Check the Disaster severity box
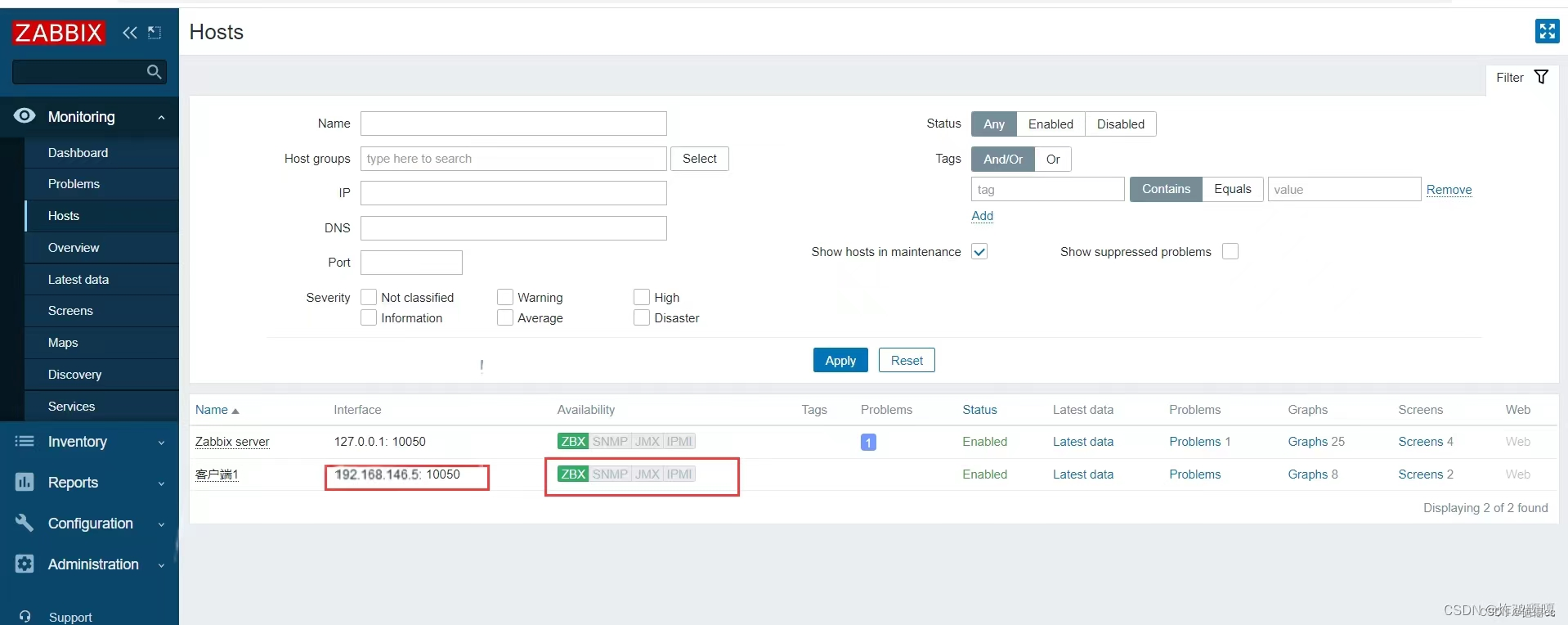This screenshot has height=625, width=1568. pyautogui.click(x=642, y=317)
